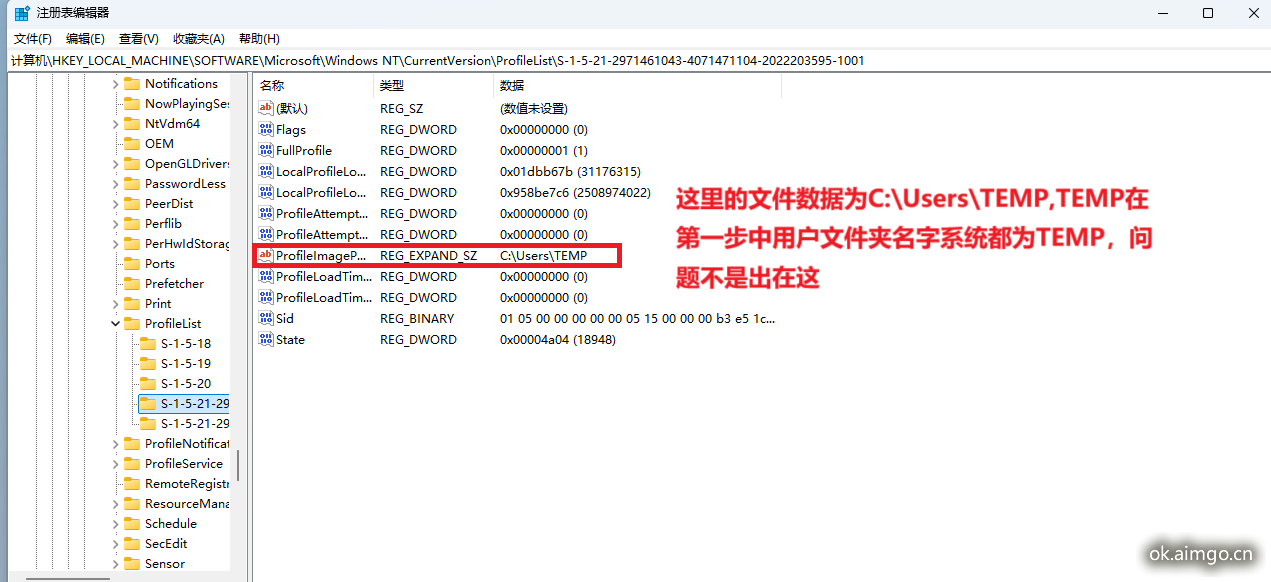Click the highlighted S-1-5-21-29 folder icon

point(147,404)
